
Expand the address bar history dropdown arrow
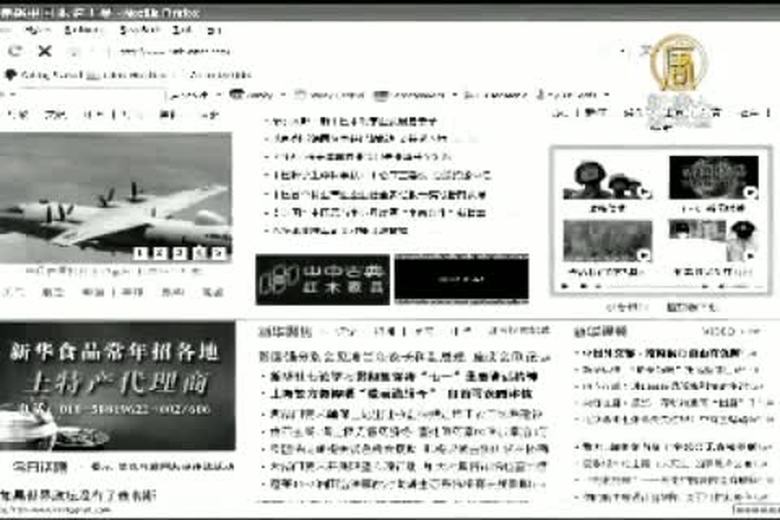(622, 51)
